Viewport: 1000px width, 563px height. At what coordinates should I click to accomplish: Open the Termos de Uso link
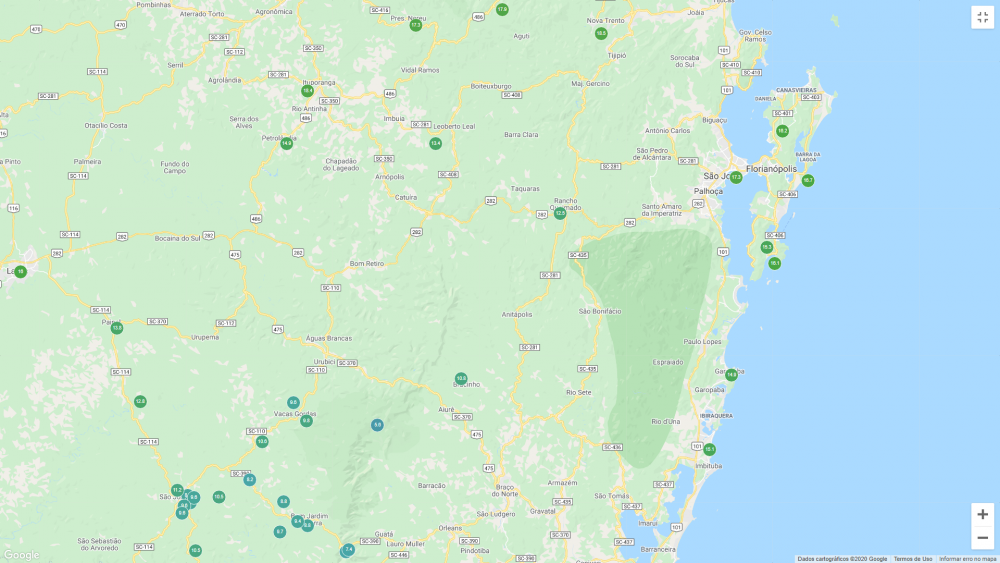(x=912, y=559)
